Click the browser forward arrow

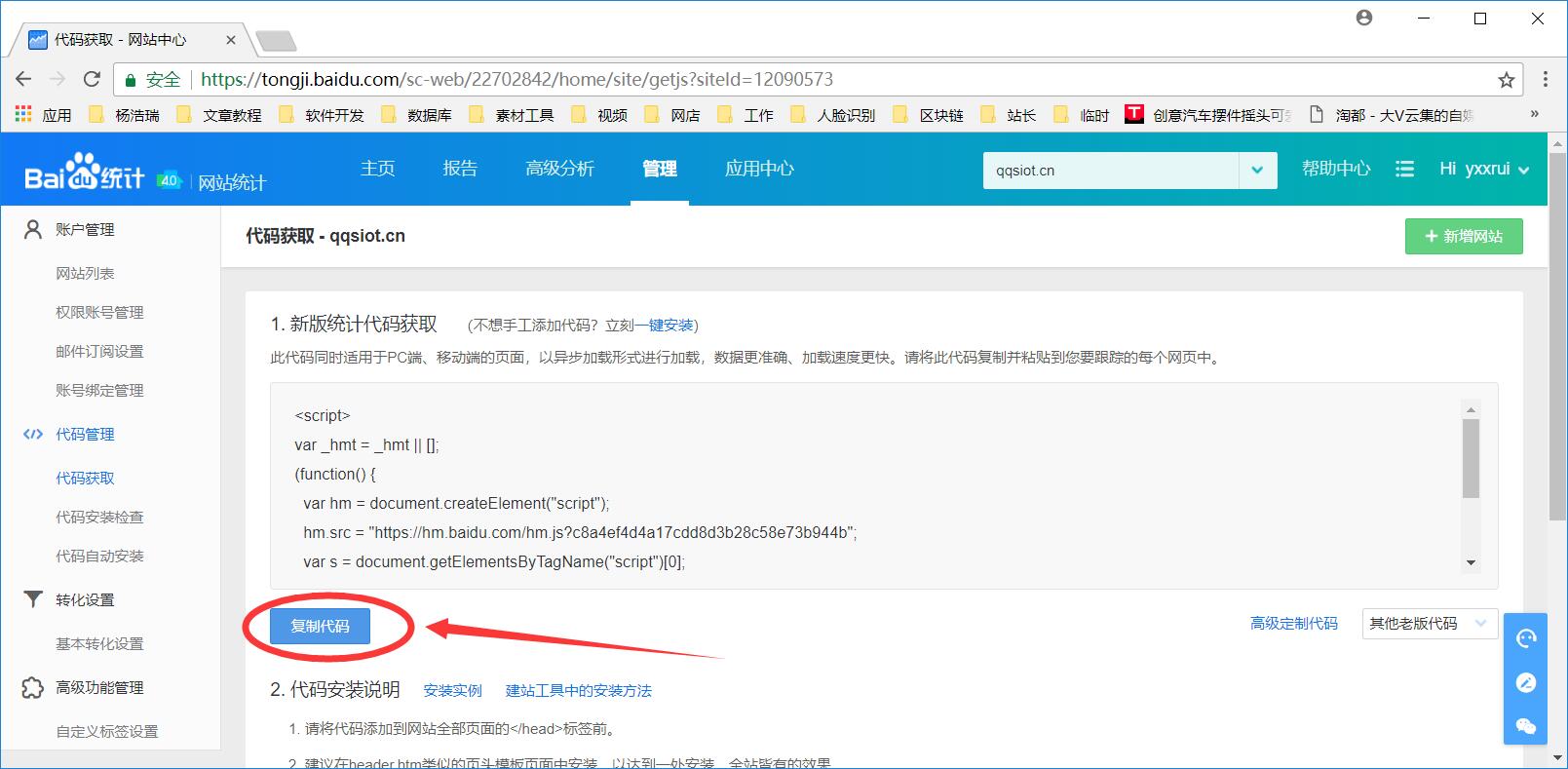(57, 79)
